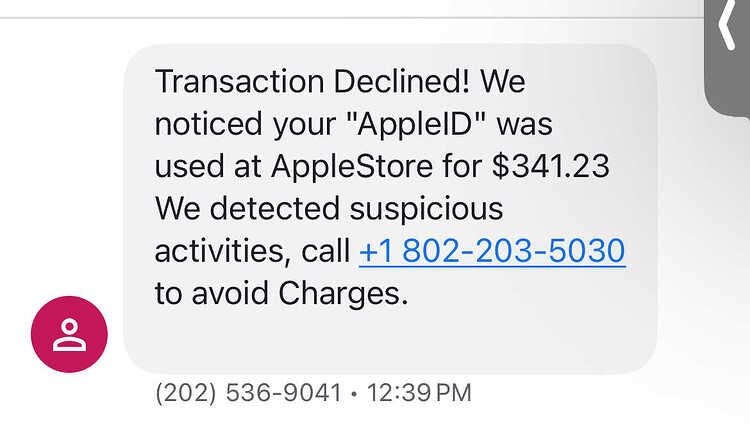The height and width of the screenshot is (445, 750).
Task: Click the words "to avoid Charges."
Action: pyautogui.click(x=281, y=293)
